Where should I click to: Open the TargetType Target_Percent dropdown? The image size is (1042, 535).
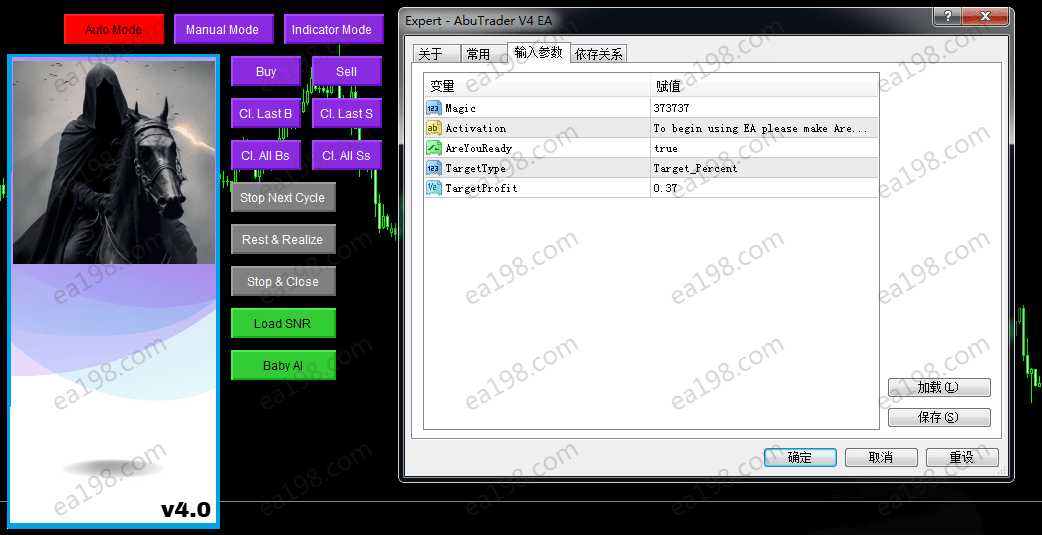(764, 168)
